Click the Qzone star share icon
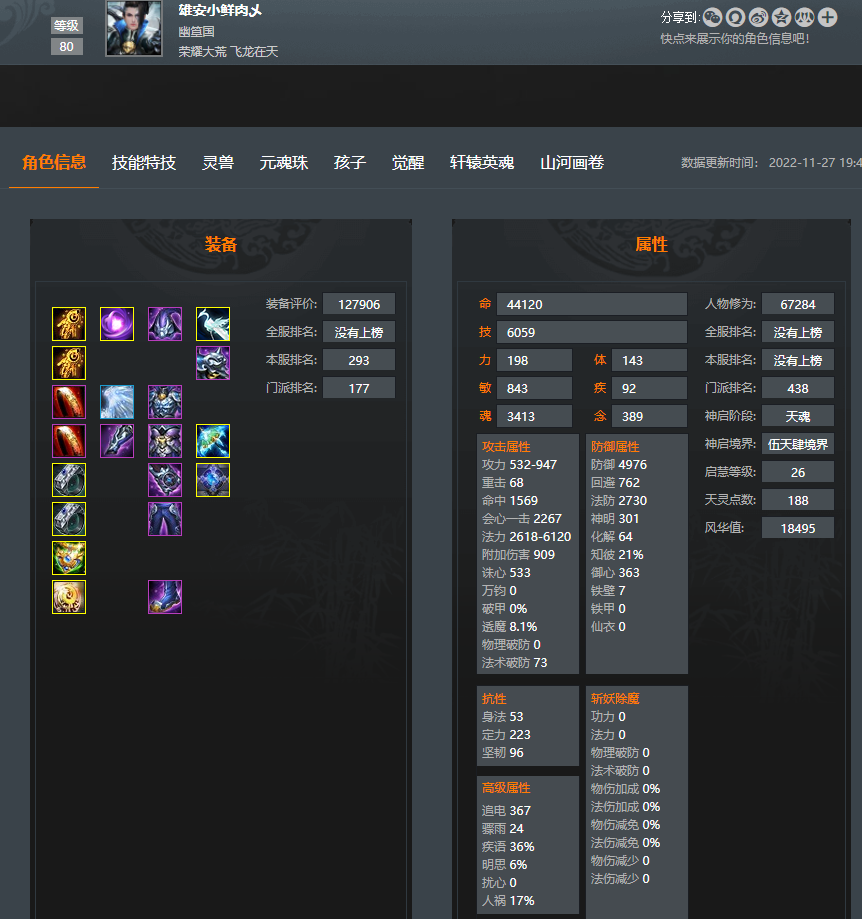 coord(781,17)
